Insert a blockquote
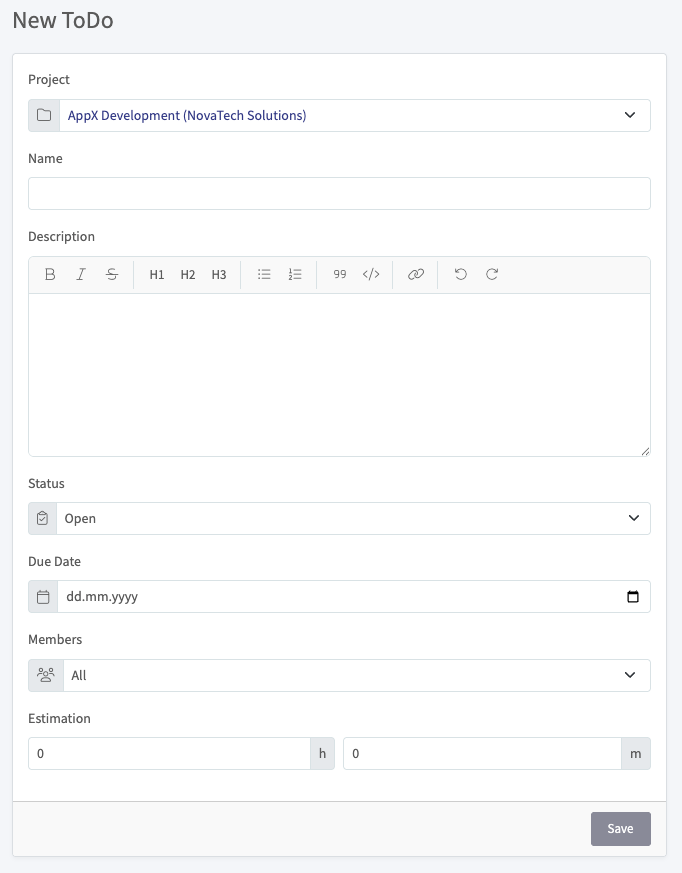 pyautogui.click(x=340, y=274)
